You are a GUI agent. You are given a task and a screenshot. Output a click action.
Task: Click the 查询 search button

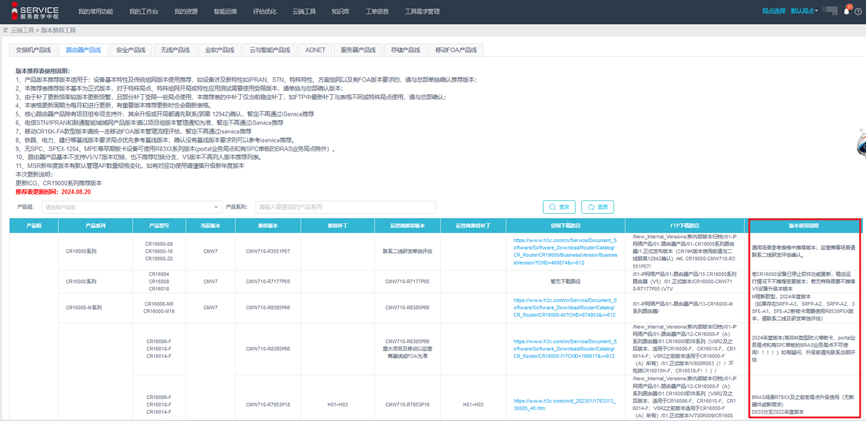559,207
